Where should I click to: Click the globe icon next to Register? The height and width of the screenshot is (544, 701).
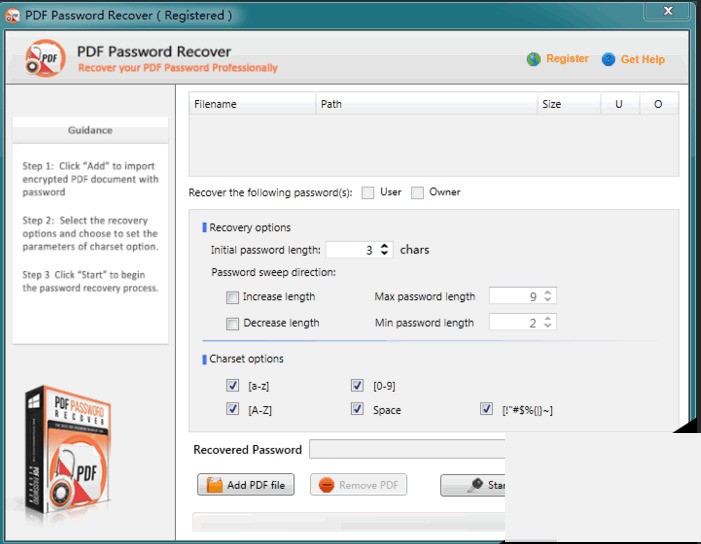click(533, 59)
